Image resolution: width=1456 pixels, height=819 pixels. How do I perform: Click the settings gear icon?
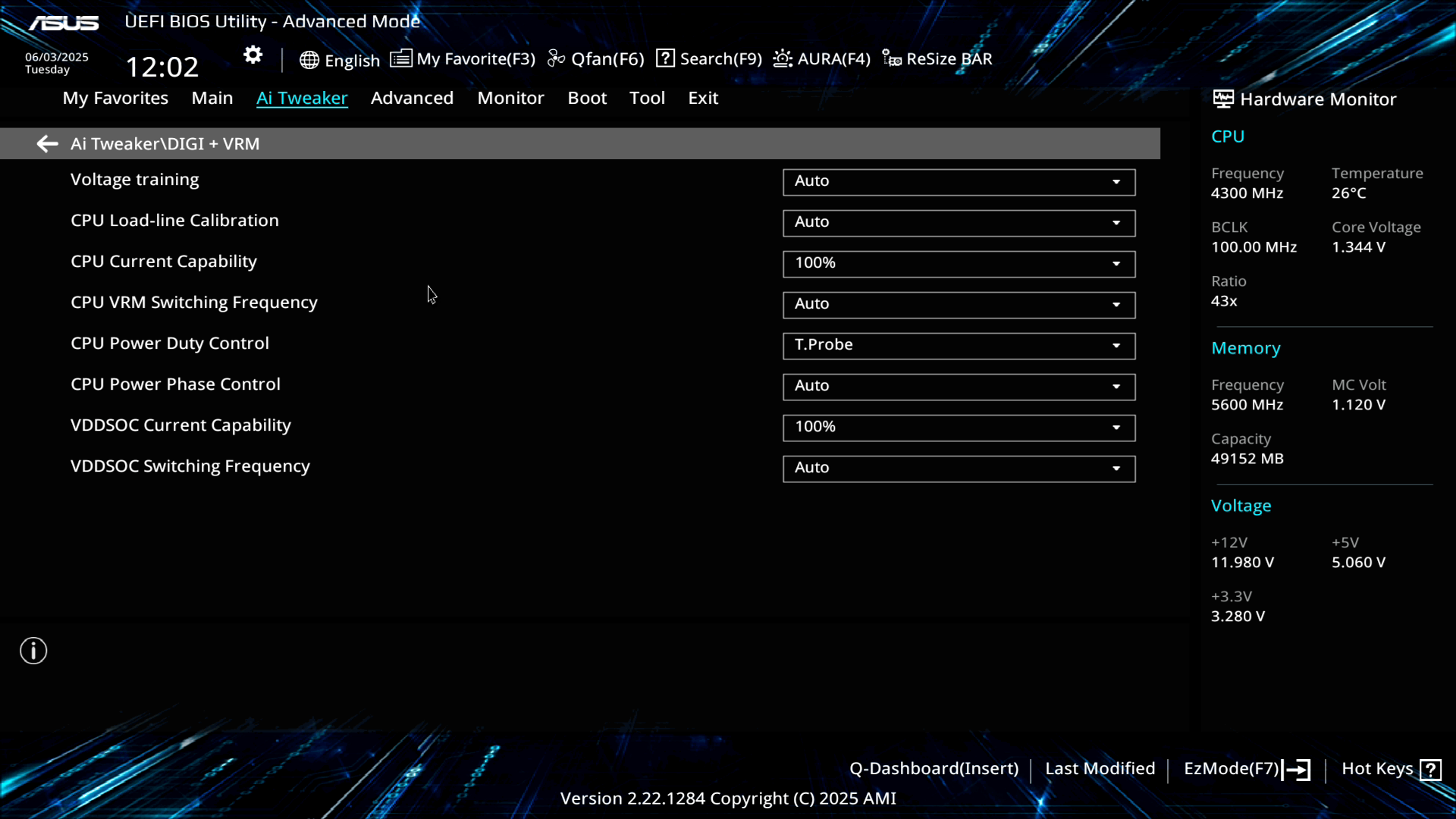(x=253, y=55)
